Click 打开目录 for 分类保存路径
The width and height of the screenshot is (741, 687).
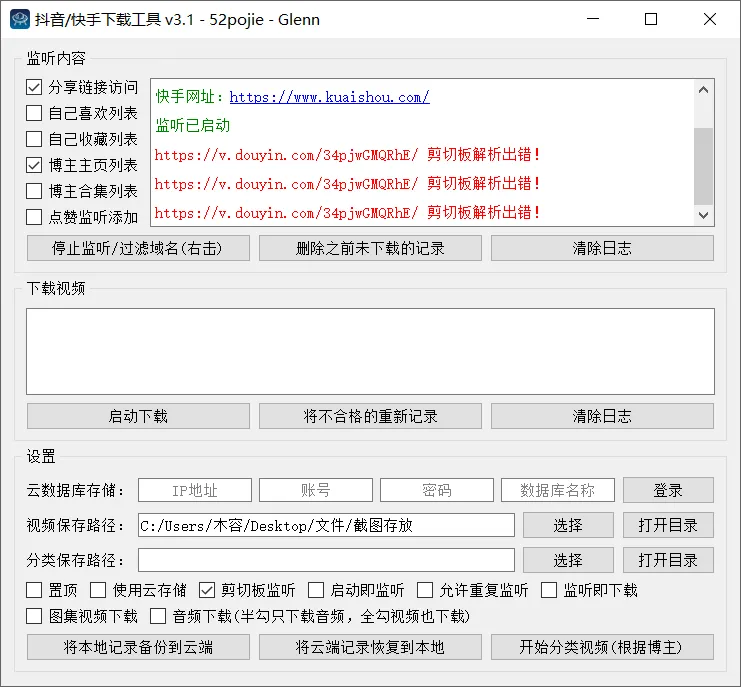(x=668, y=560)
